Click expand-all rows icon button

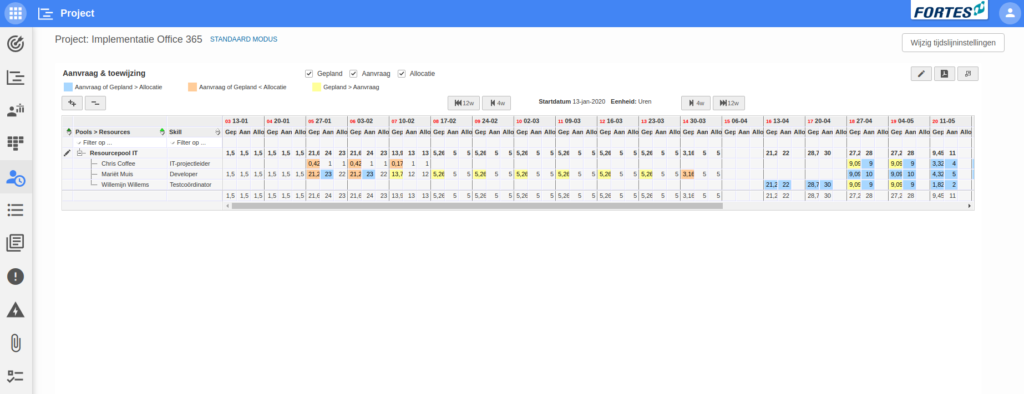click(72, 103)
